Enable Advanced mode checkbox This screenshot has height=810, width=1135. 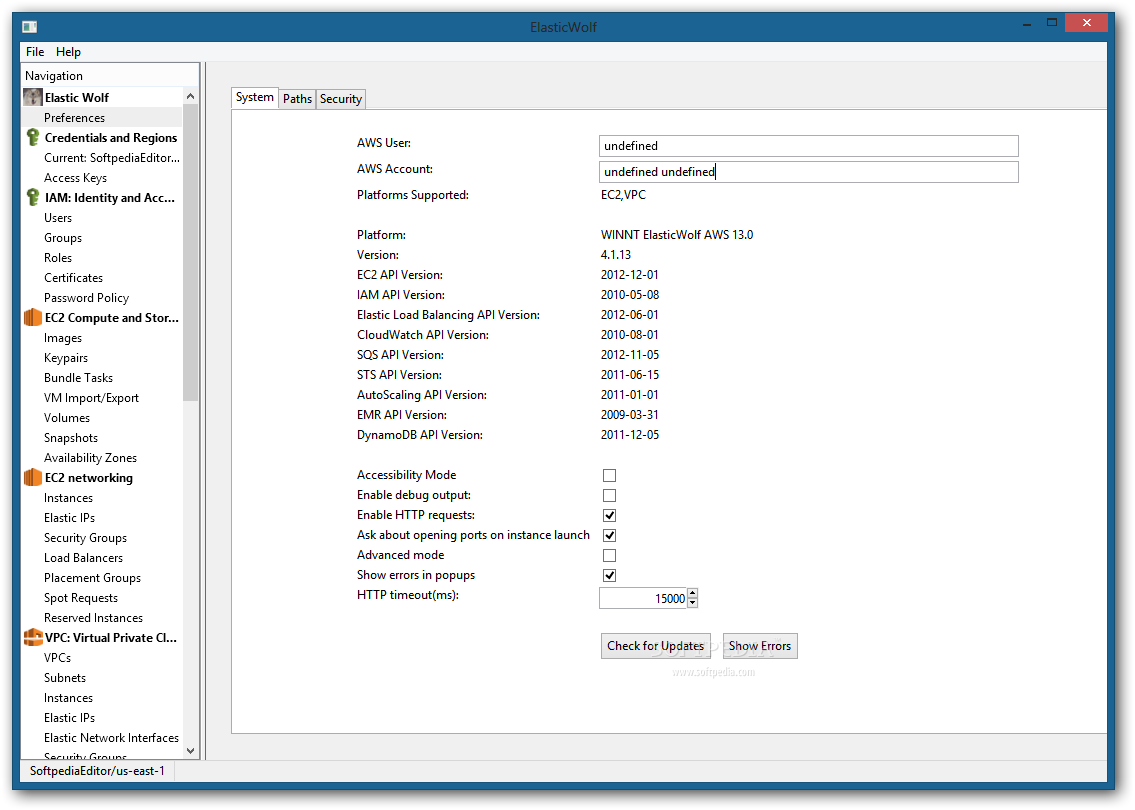(609, 556)
